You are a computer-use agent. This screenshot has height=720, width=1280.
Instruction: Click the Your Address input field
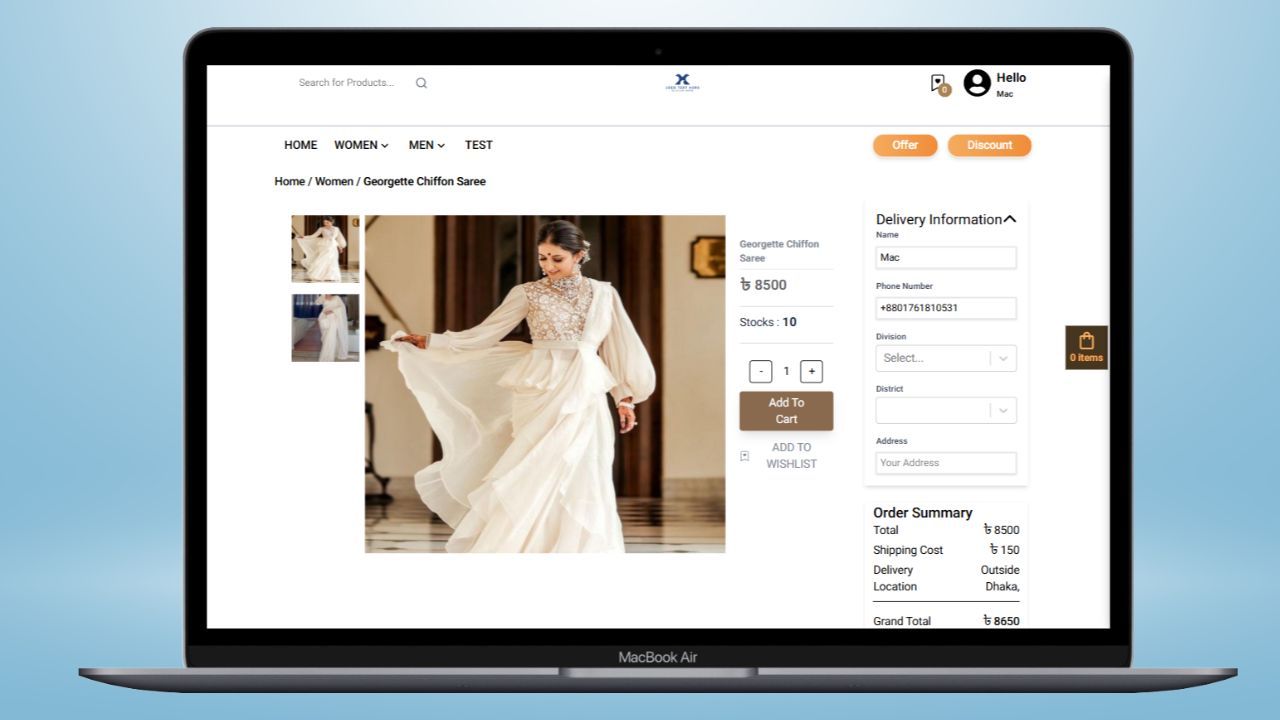tap(946, 463)
